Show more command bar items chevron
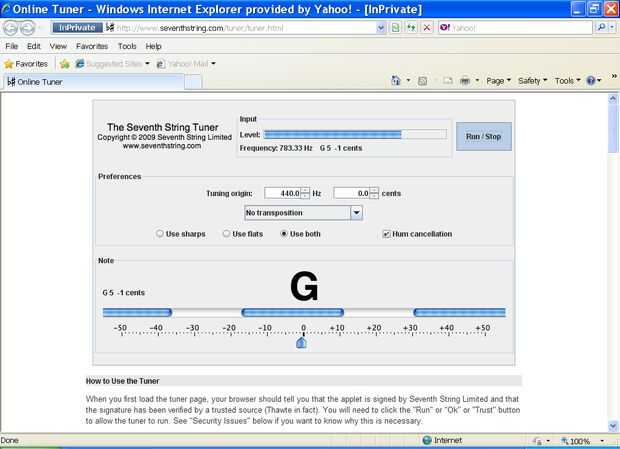620x449 pixels. [x=614, y=76]
